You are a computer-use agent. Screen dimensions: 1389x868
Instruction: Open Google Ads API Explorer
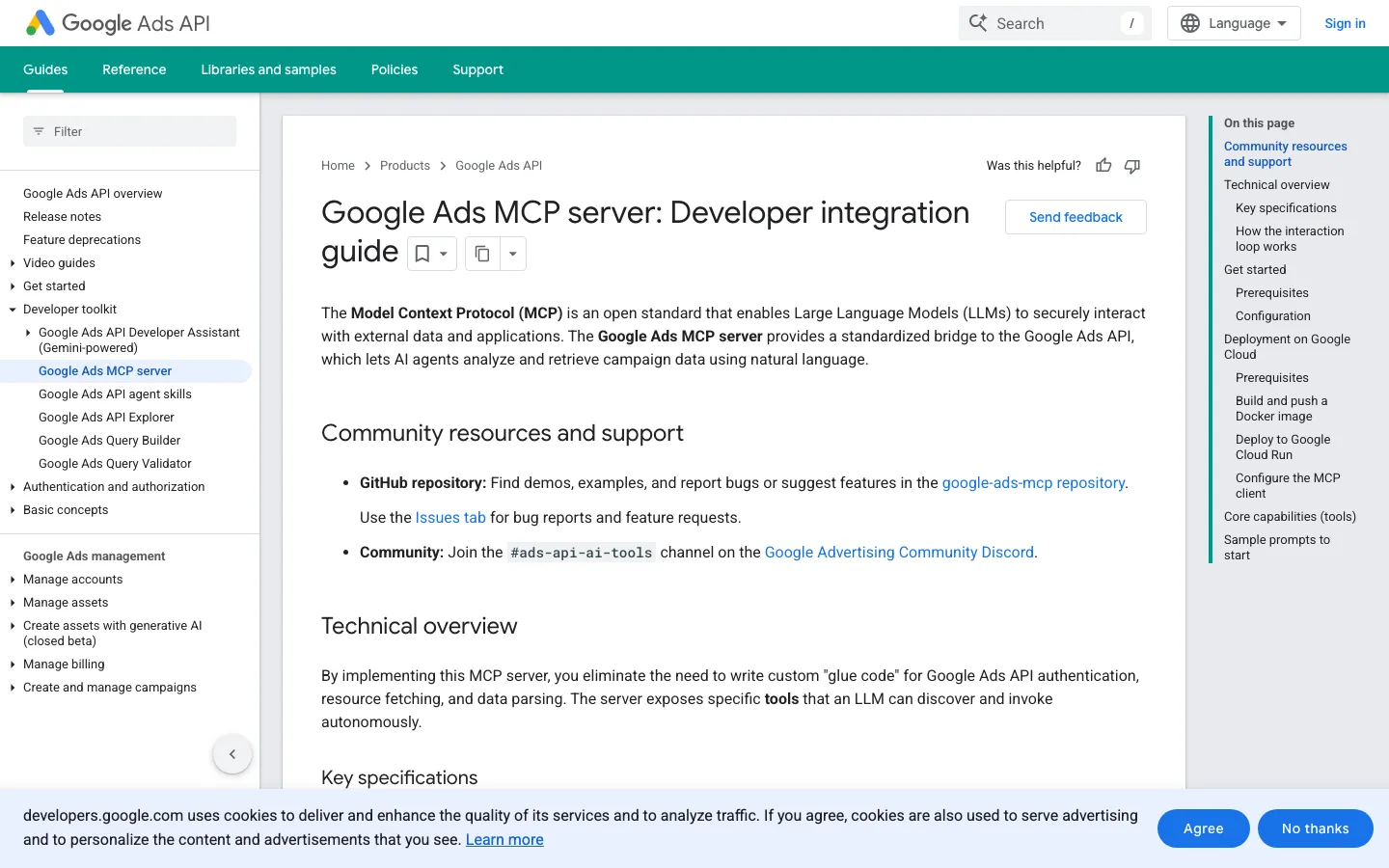coord(106,418)
